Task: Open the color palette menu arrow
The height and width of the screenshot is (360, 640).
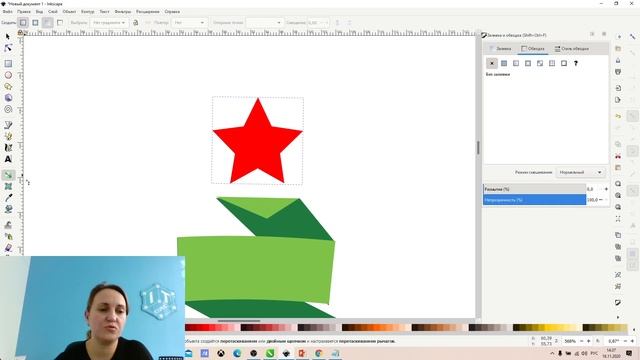Action: 634,329
